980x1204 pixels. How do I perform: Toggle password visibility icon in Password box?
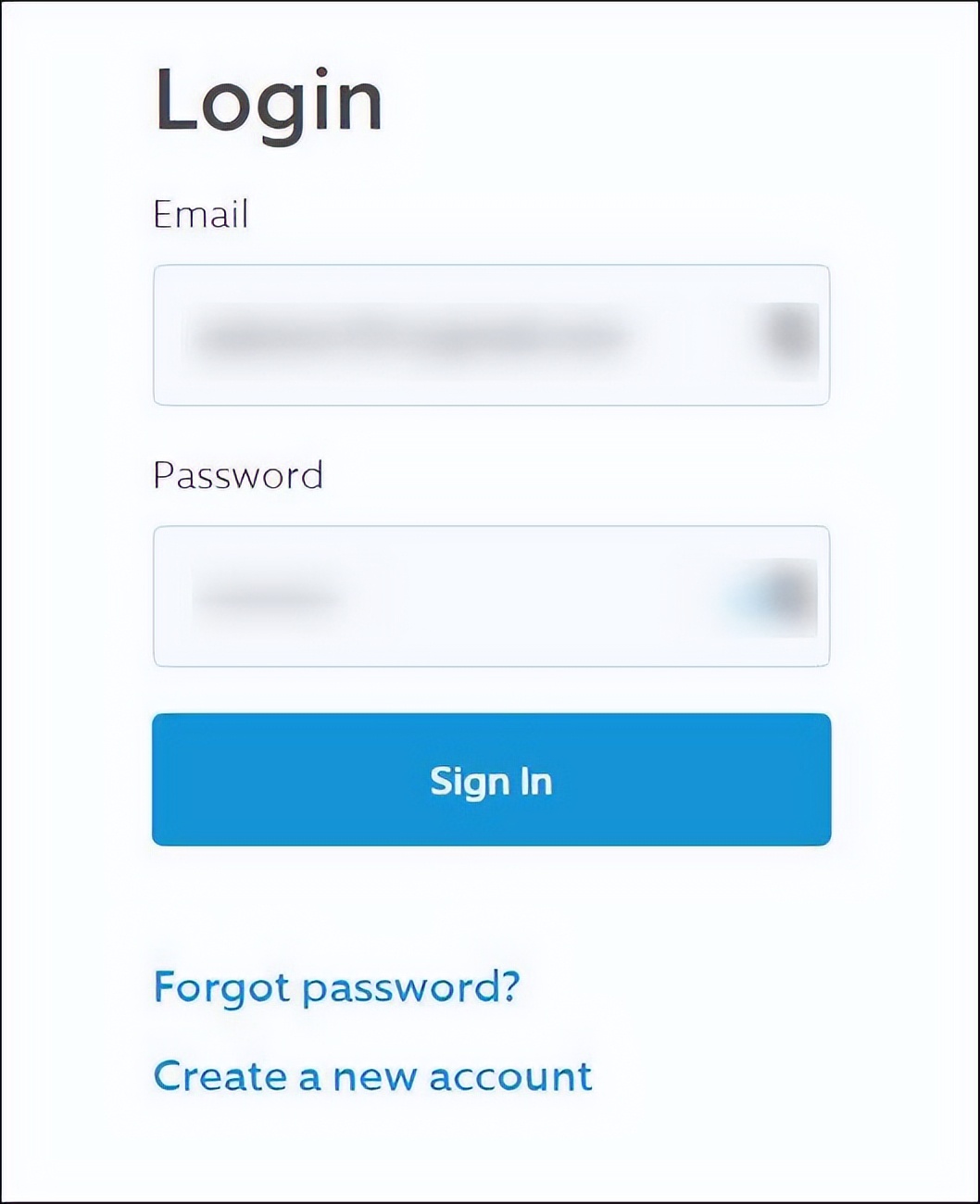(x=784, y=596)
